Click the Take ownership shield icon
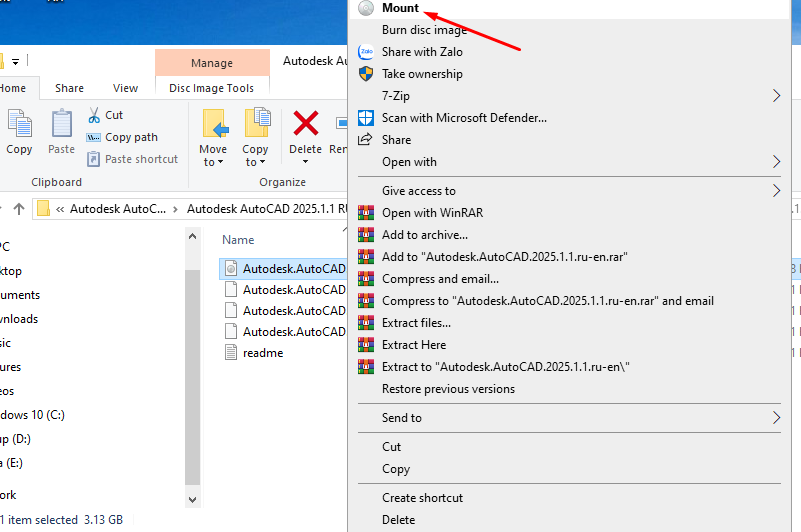The width and height of the screenshot is (801, 532). point(366,74)
